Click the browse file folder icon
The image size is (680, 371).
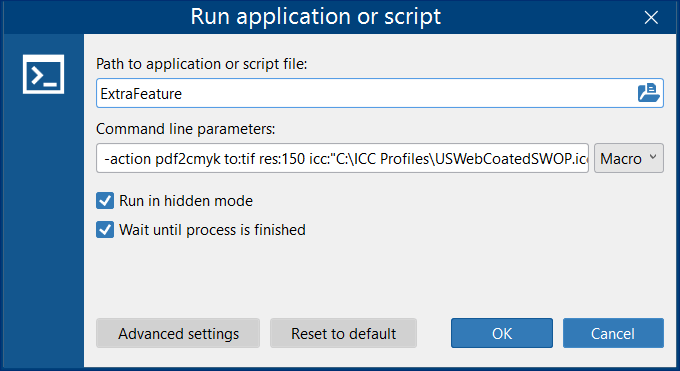click(x=648, y=93)
